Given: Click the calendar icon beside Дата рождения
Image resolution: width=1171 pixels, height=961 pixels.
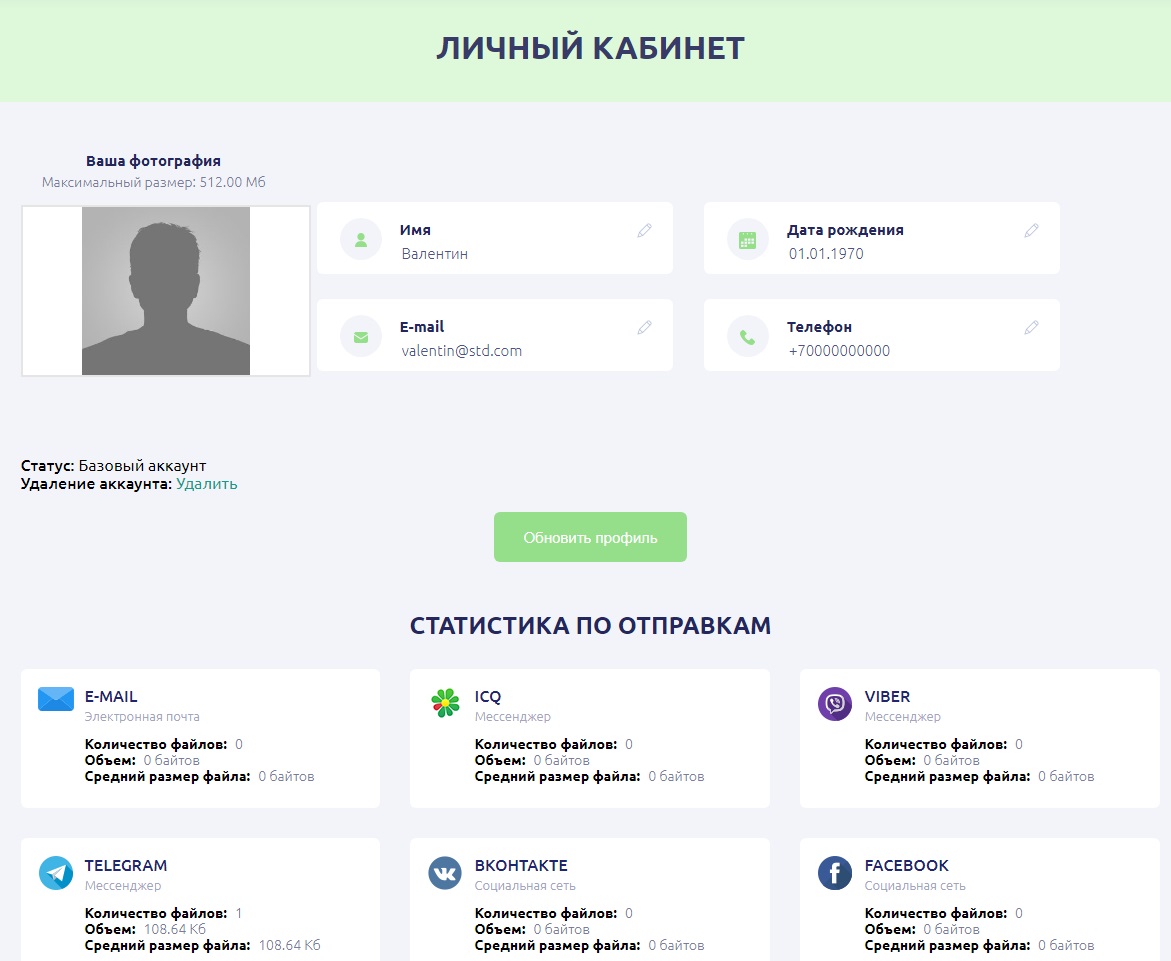Looking at the screenshot, I should [x=748, y=240].
